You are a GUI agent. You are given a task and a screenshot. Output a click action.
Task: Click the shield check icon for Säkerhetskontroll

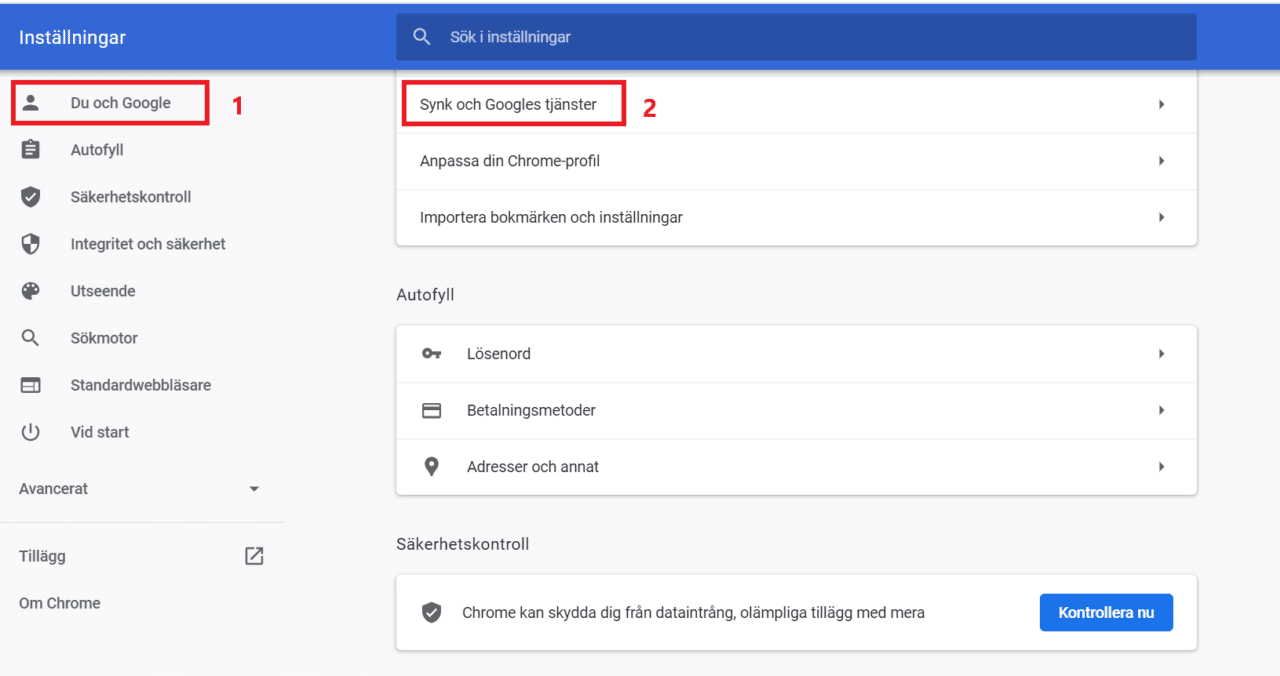point(31,197)
